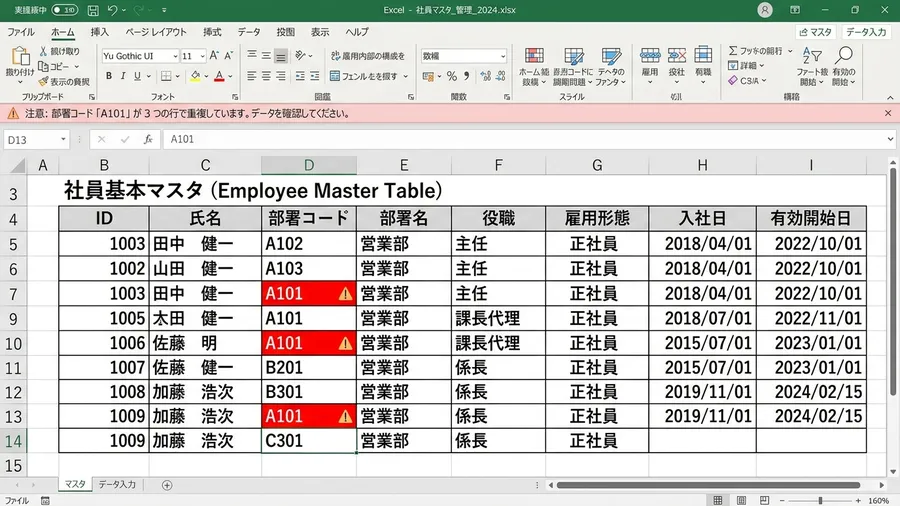The image size is (900, 506).
Task: Click the Delete cells icon
Action: 677,56
